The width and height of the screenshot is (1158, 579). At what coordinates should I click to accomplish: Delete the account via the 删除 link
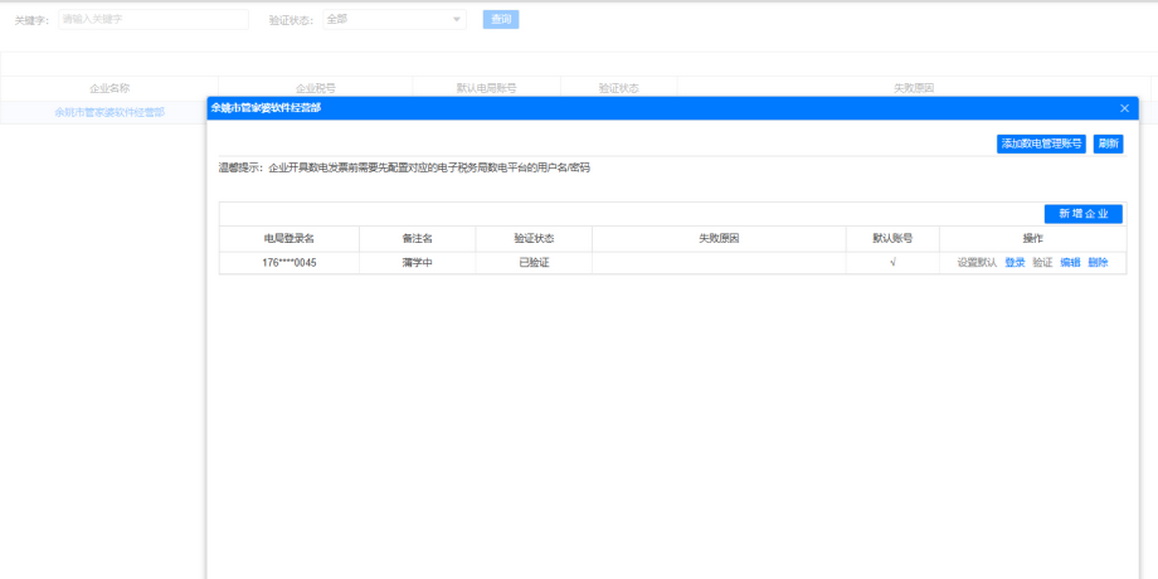pos(1098,263)
